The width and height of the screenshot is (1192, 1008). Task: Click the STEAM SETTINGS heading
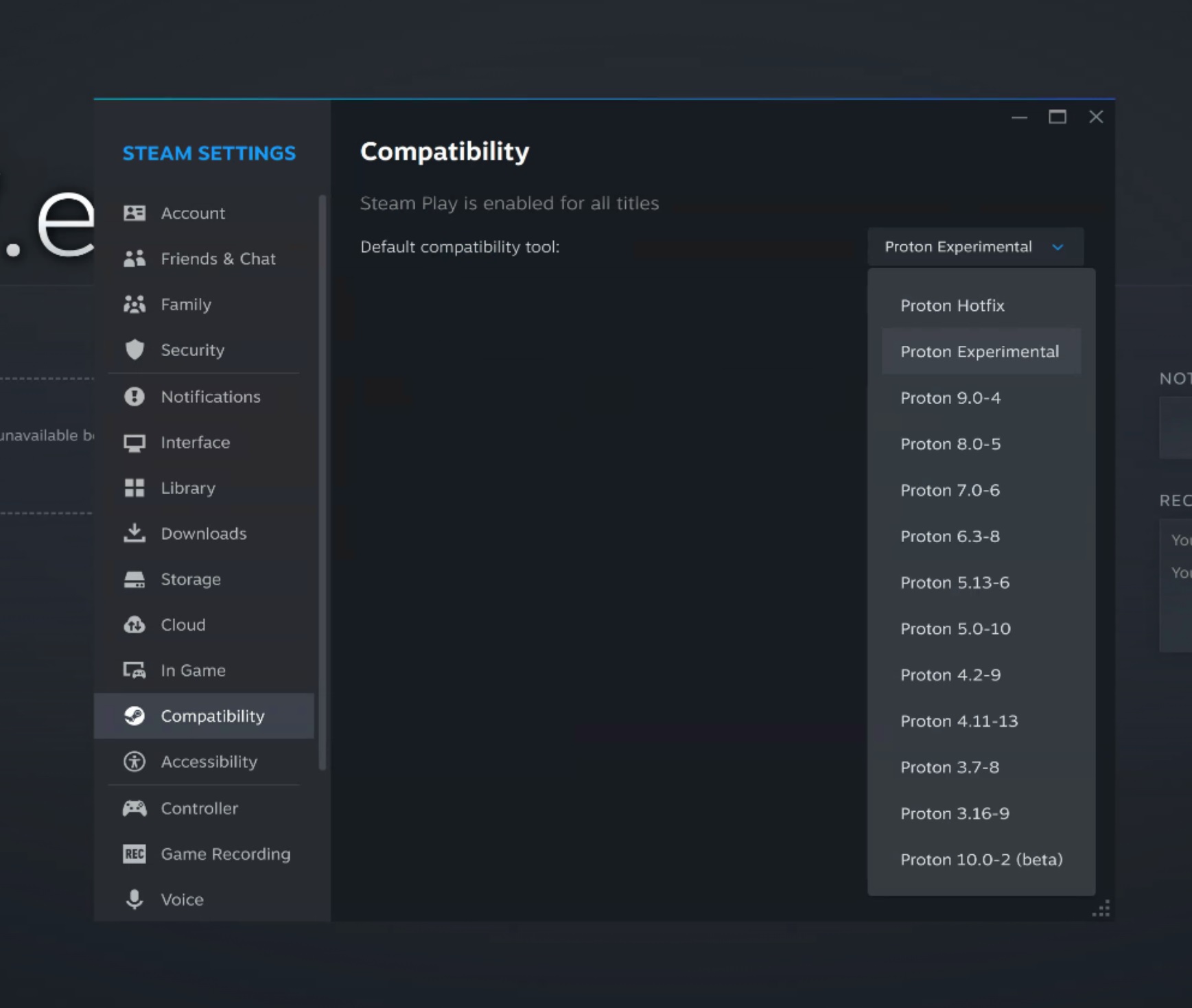pyautogui.click(x=209, y=153)
